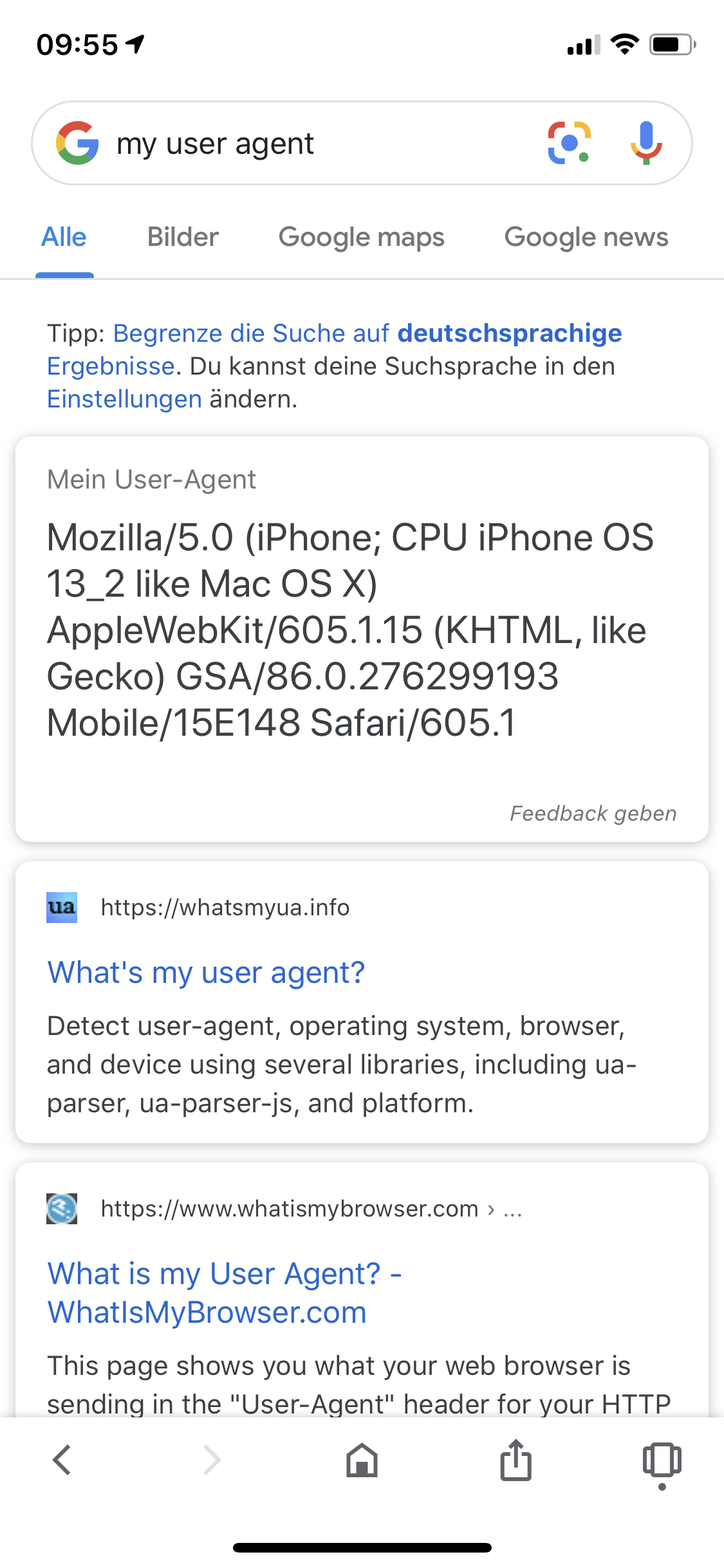The image size is (724, 1568).
Task: Expand the whatismybrowser.com breadcrumb path
Action: click(x=513, y=1209)
